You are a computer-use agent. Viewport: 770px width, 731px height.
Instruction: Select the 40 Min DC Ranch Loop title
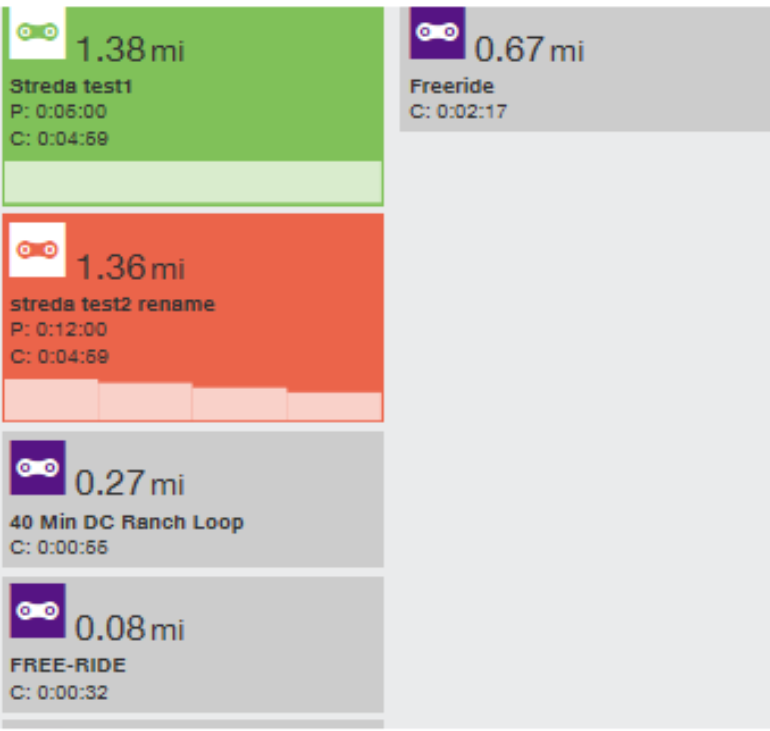point(127,522)
